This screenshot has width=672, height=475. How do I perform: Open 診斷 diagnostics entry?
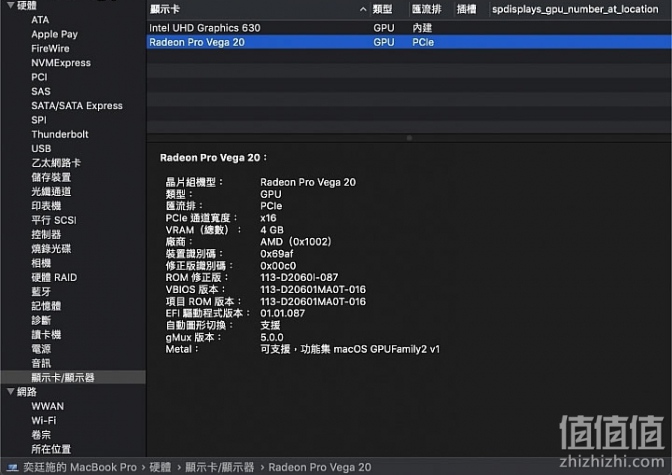click(41, 320)
